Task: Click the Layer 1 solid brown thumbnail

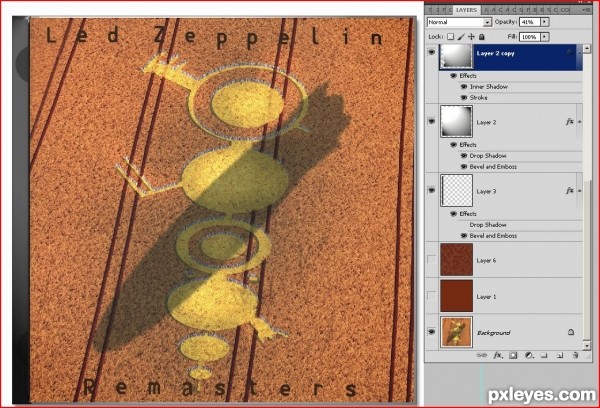Action: (457, 295)
